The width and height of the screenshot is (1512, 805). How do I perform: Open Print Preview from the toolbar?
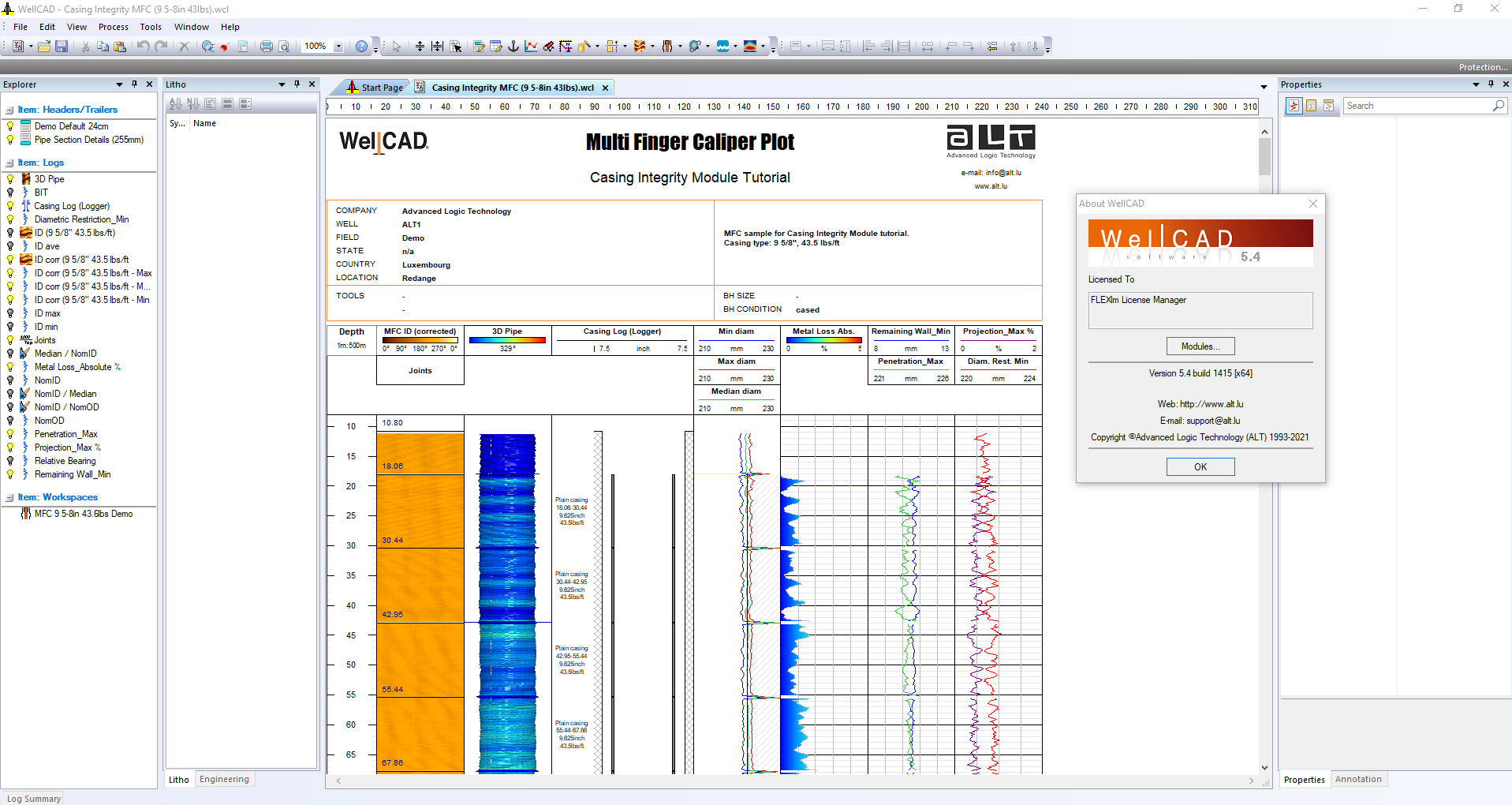click(x=285, y=47)
